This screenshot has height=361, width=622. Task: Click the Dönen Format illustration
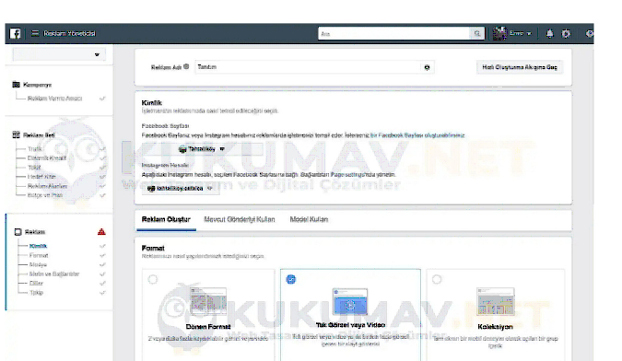[208, 301]
